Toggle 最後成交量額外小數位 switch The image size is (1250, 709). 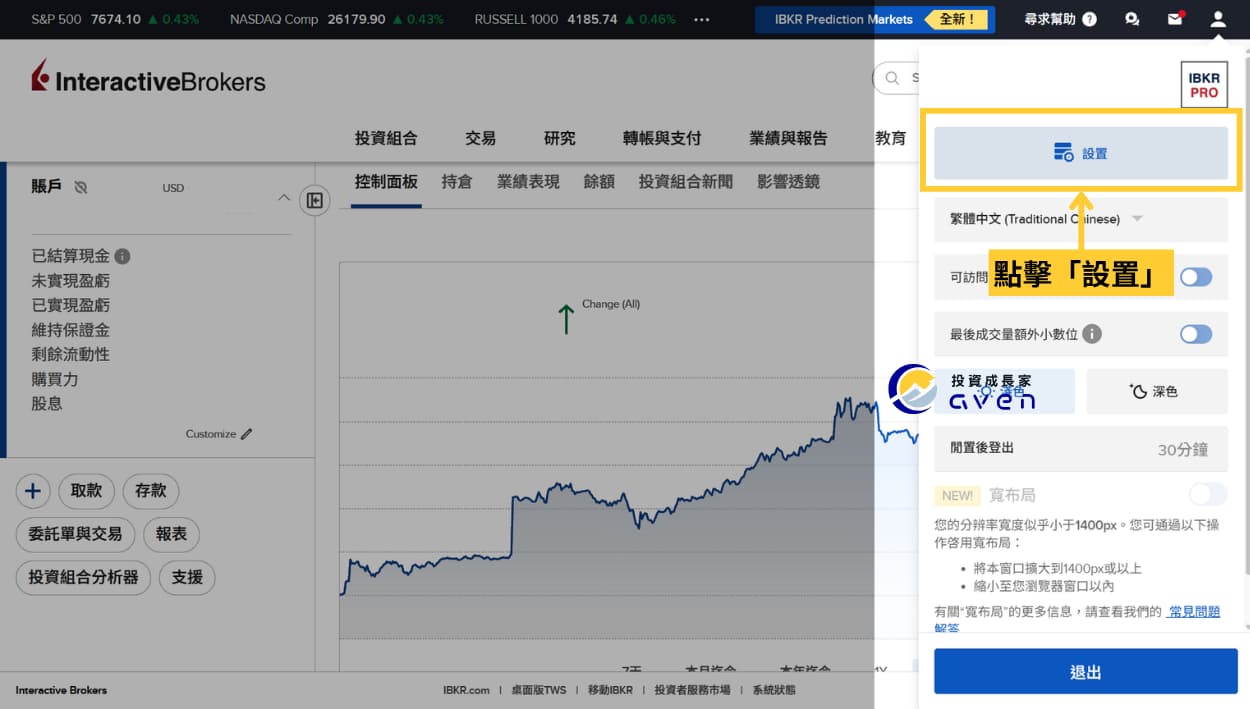(x=1196, y=334)
